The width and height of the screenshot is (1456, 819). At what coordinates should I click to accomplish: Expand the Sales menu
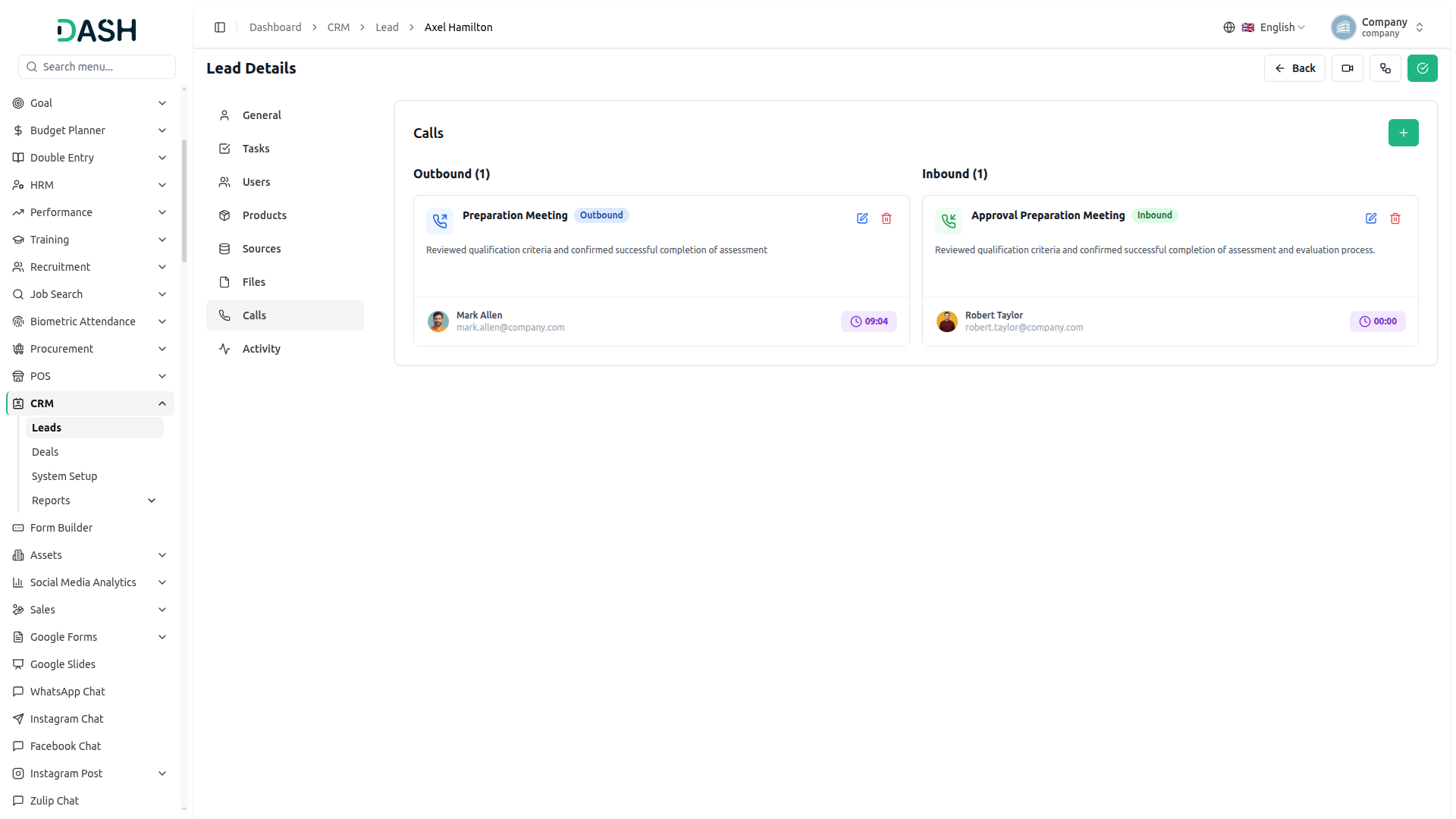(x=162, y=610)
